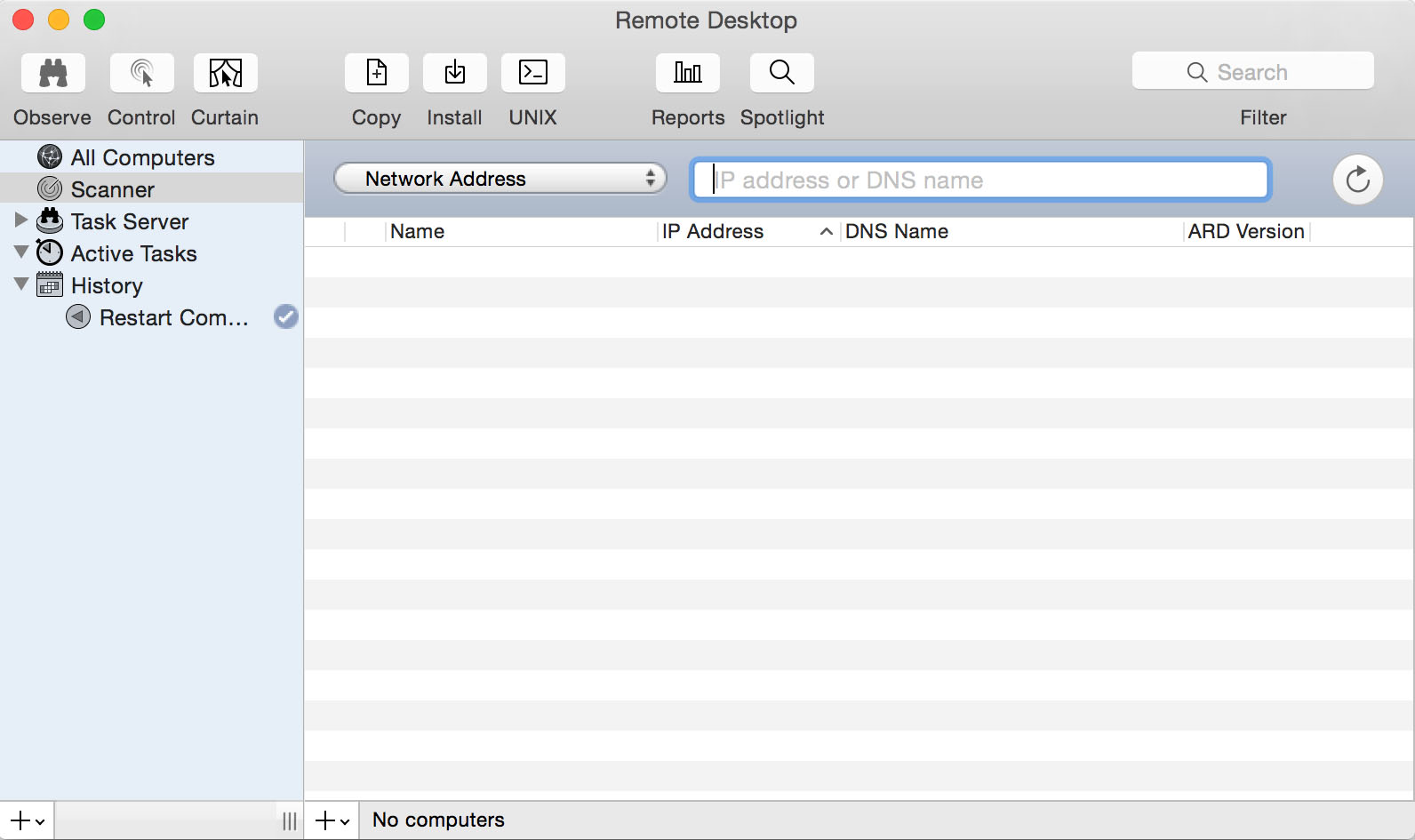The image size is (1415, 840).
Task: Sort by the IP Address column
Action: (713, 231)
